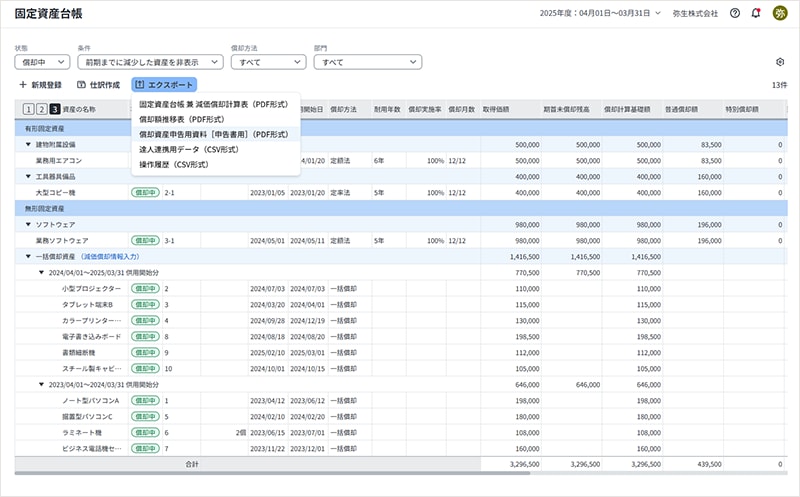Select the 書類細断機 asset row

point(401,353)
